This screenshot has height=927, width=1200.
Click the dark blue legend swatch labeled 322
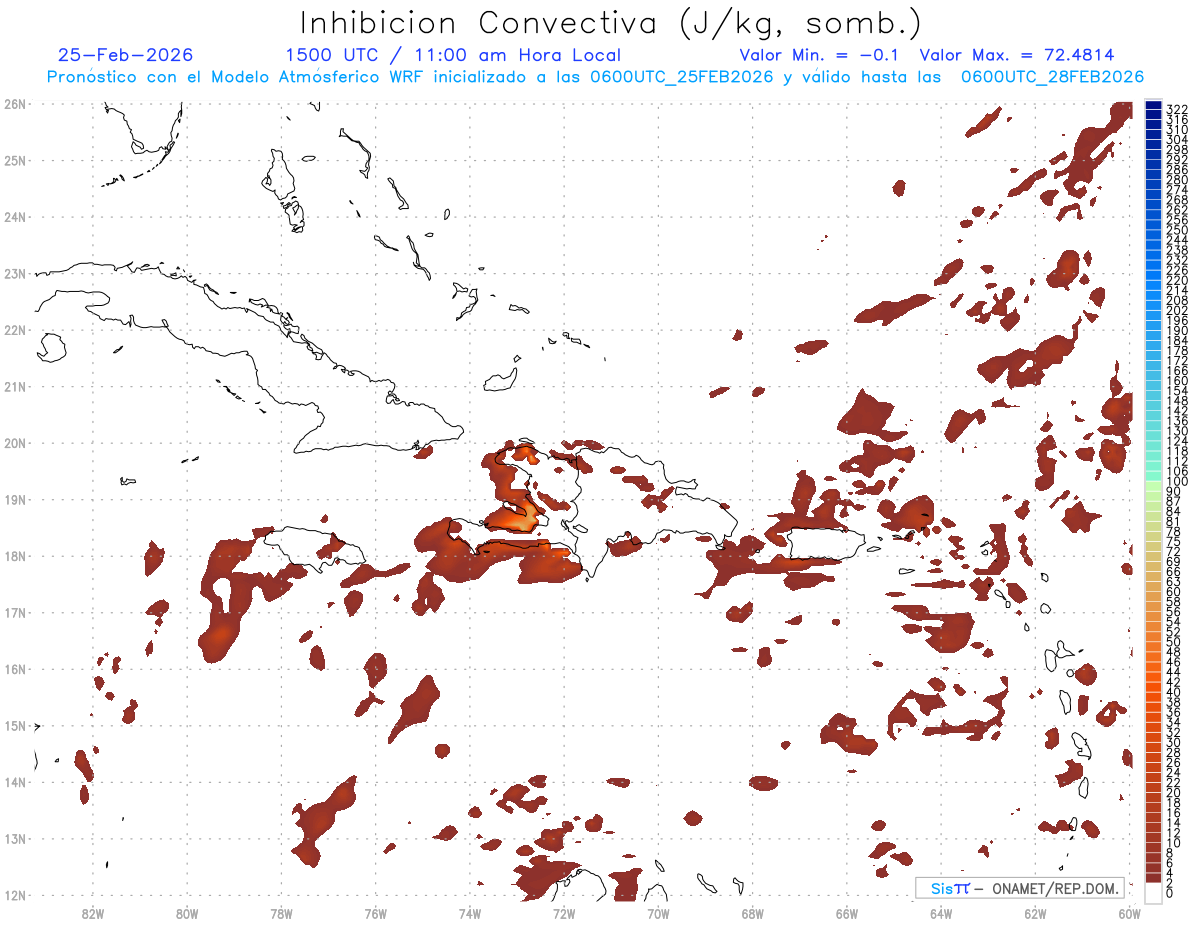[x=1154, y=106]
